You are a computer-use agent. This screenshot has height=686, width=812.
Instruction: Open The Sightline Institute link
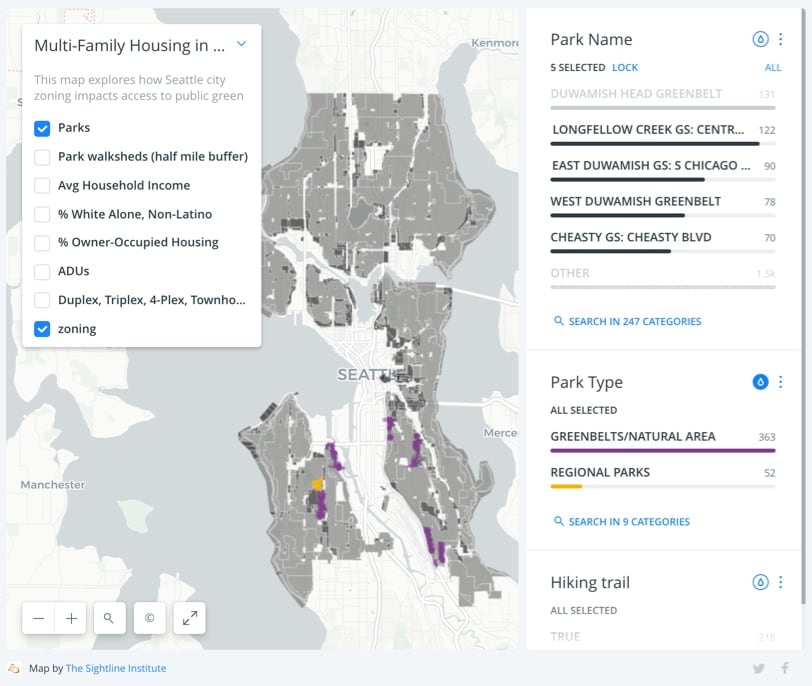tap(116, 668)
